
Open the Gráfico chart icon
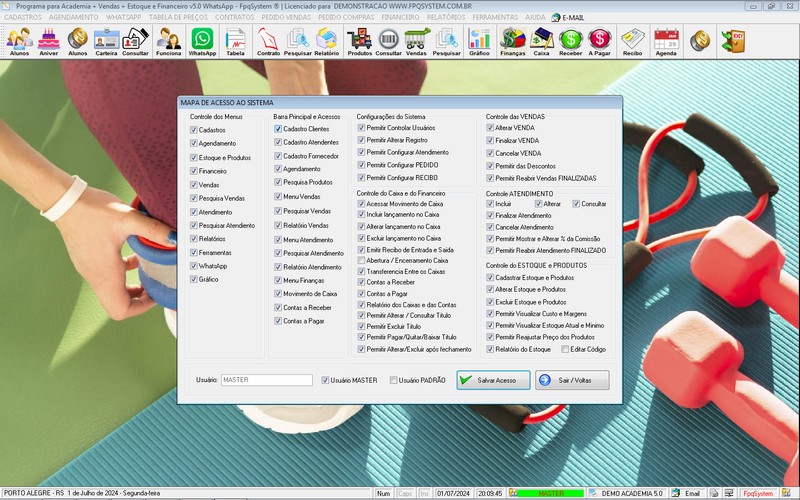tap(479, 41)
